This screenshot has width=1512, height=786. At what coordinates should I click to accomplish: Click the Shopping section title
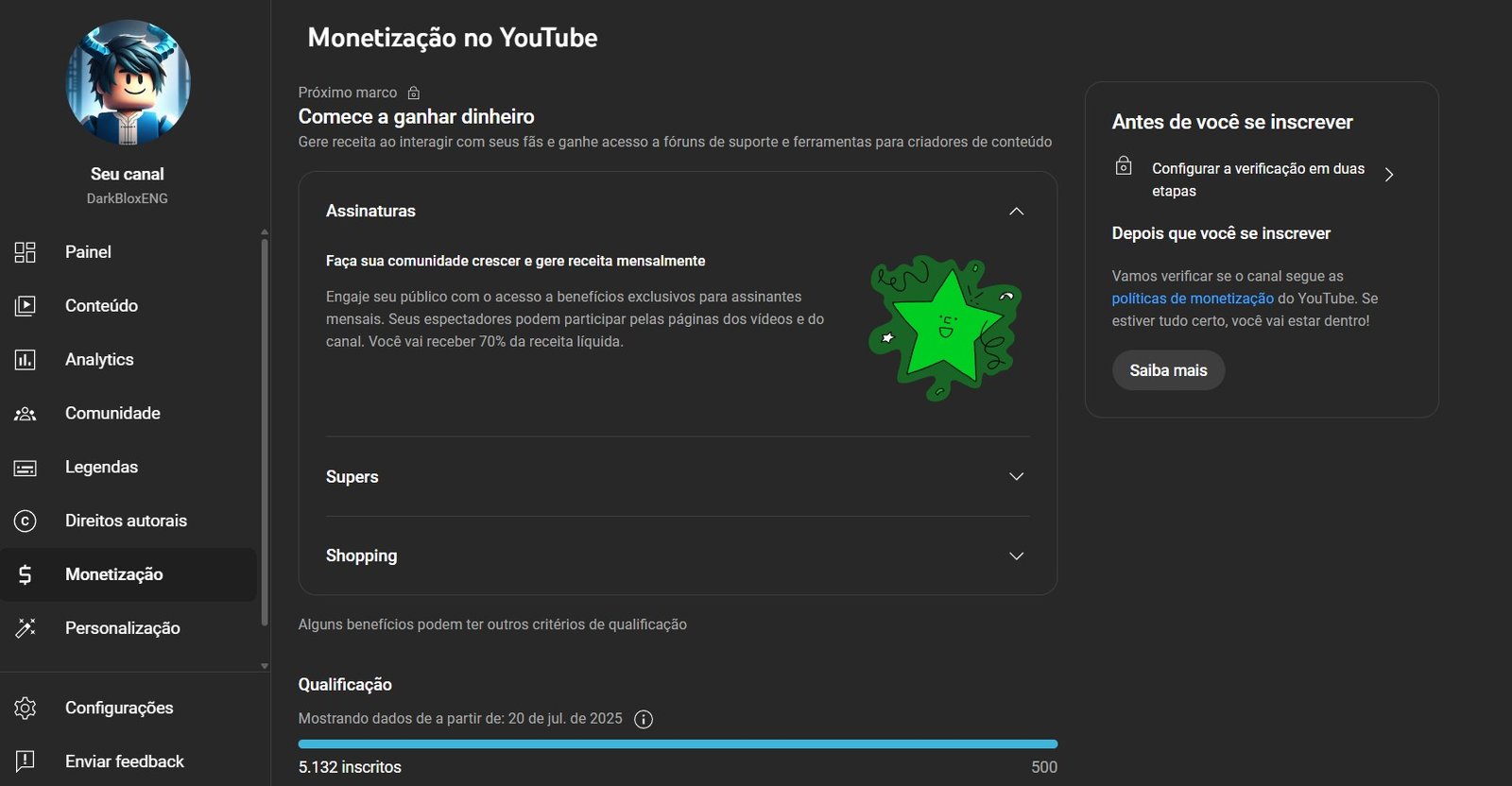(x=361, y=555)
